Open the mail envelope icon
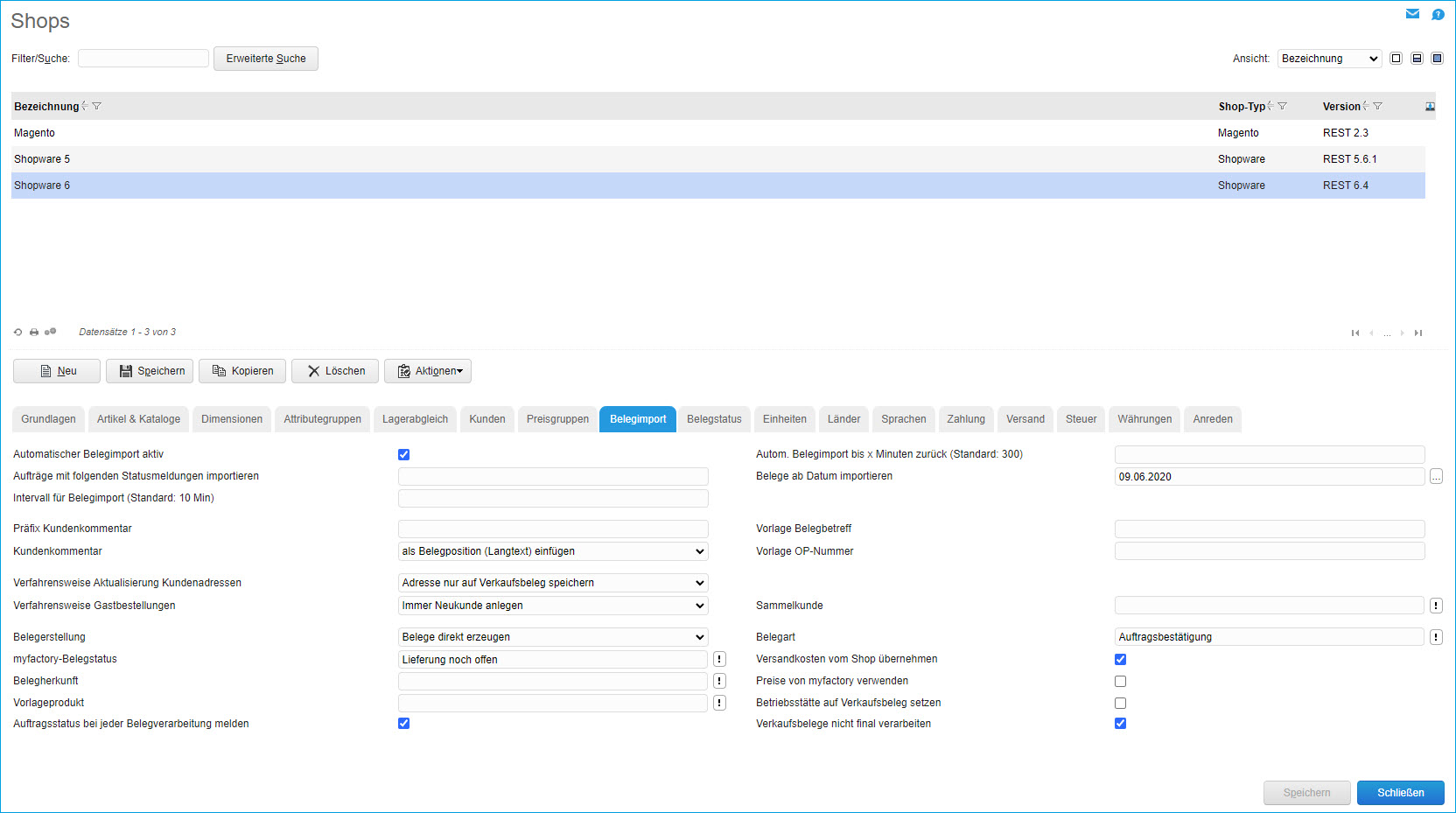This screenshot has height=813, width=1456. [x=1412, y=14]
